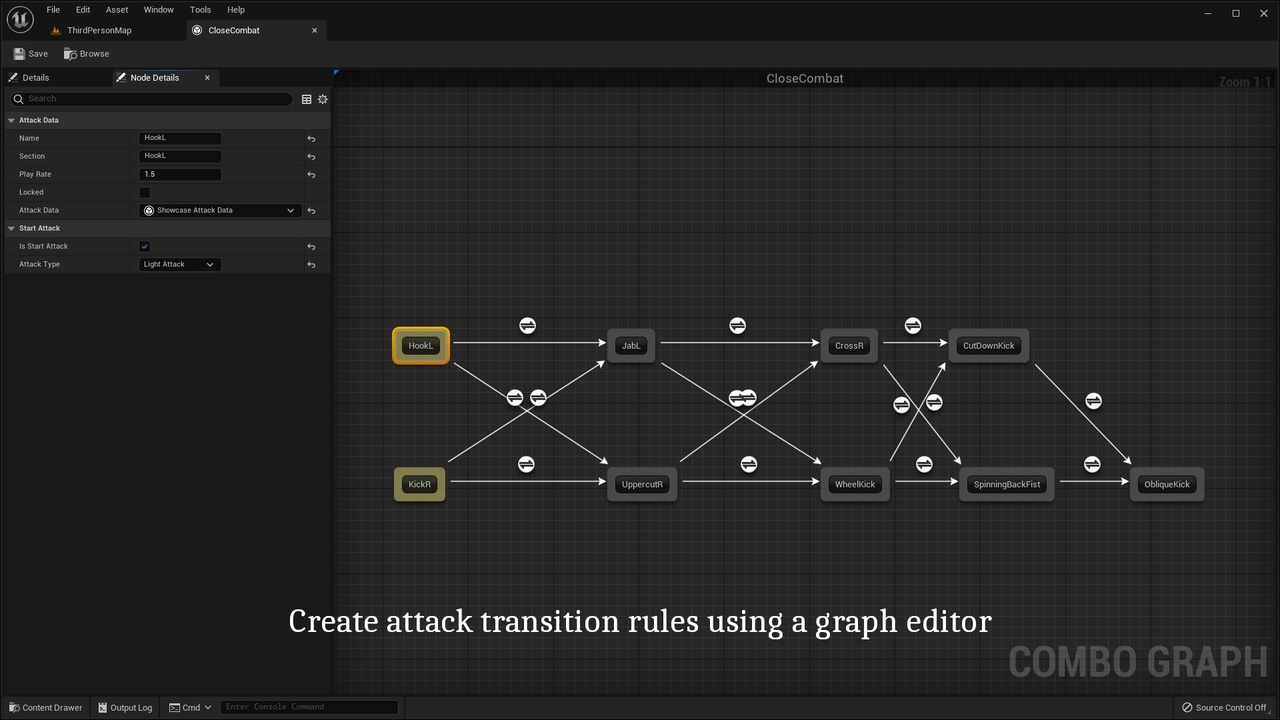Collapse the Start Attack section
This screenshot has height=720, width=1280.
click(x=11, y=228)
